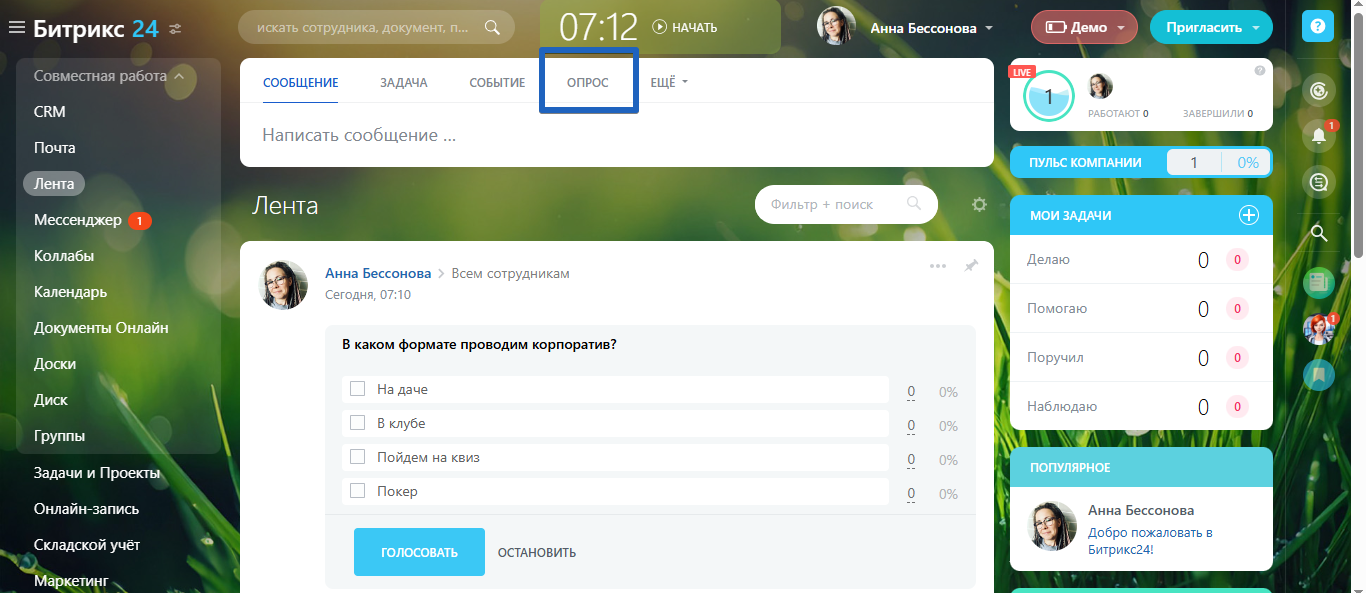The image size is (1366, 593).
Task: Click the Битрикс 24 logo
Action: point(96,28)
